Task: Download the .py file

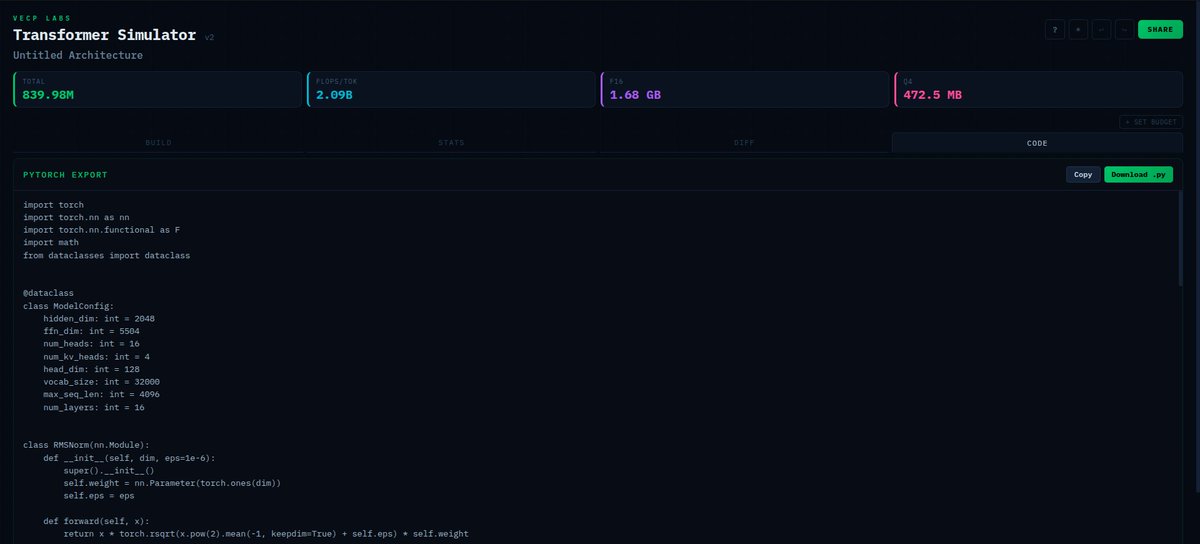Action: (1138, 174)
